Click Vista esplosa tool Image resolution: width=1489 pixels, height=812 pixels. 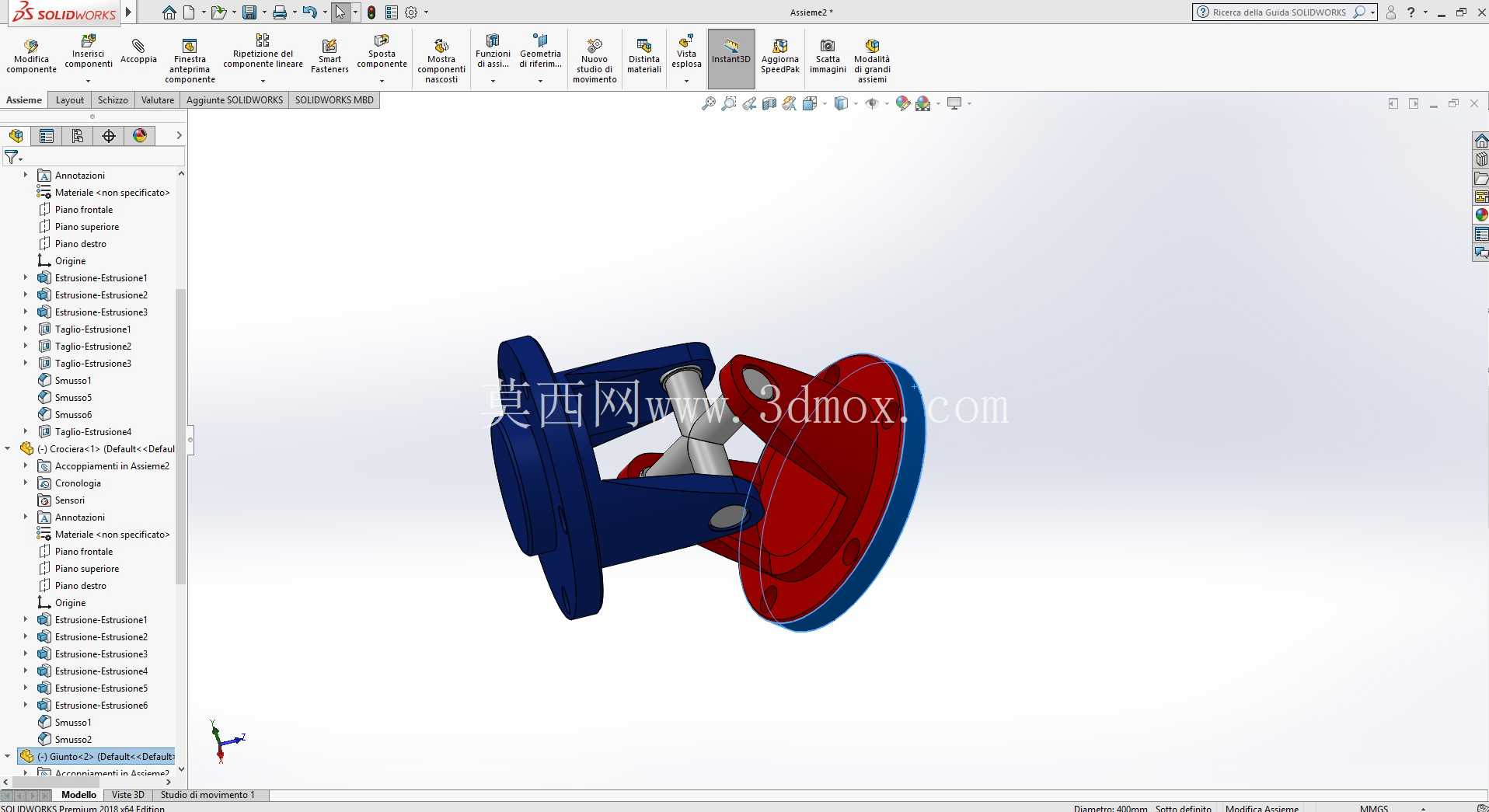[x=686, y=52]
